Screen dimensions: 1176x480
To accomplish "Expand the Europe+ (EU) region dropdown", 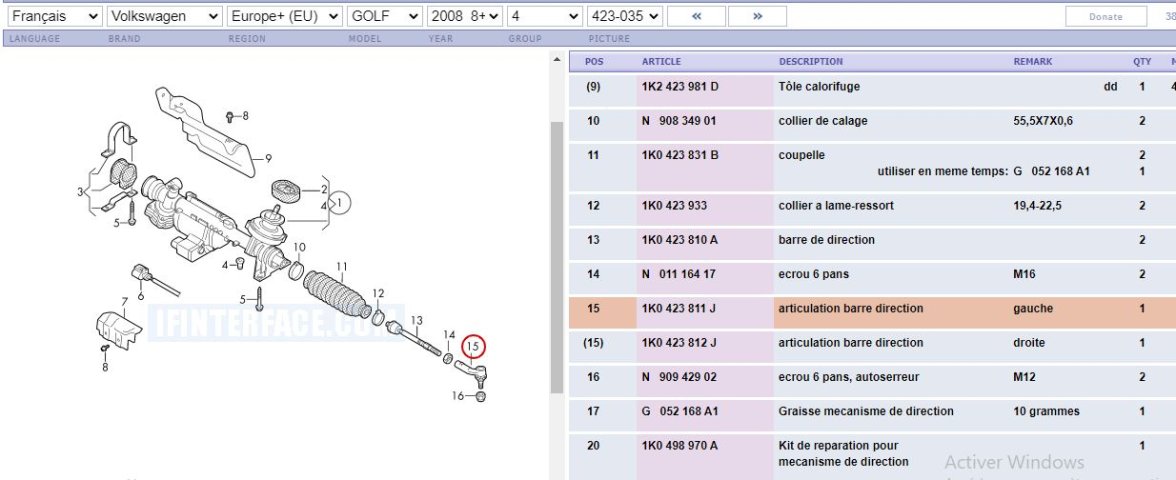I will [284, 17].
